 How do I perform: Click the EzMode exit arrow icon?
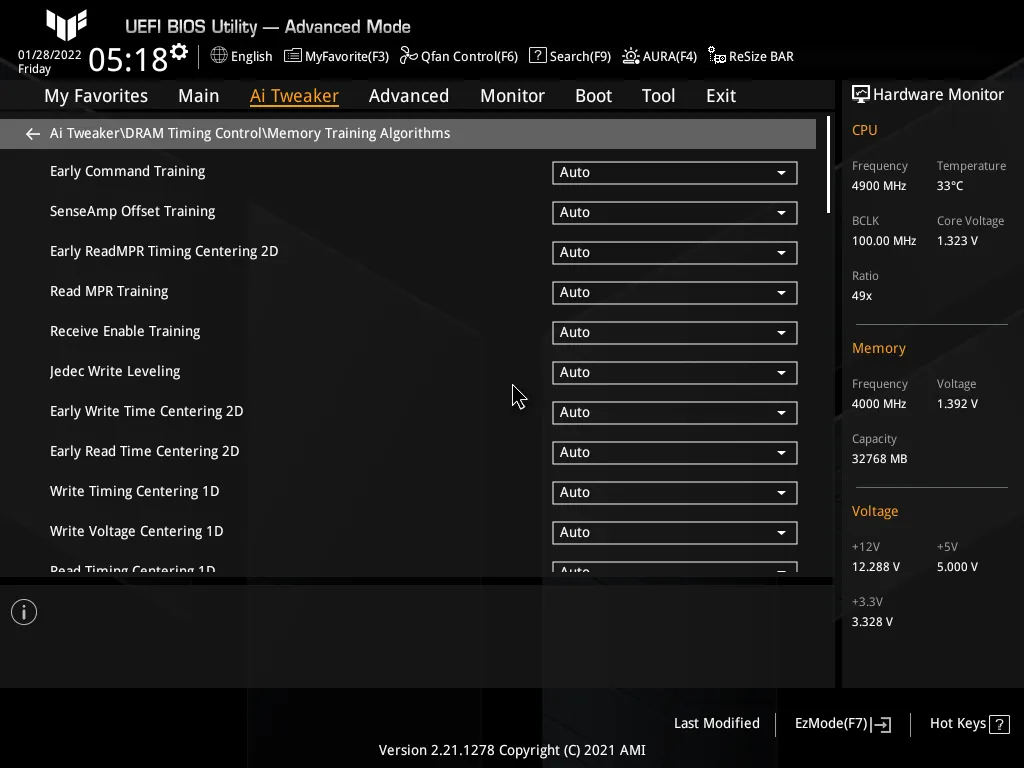click(x=881, y=724)
